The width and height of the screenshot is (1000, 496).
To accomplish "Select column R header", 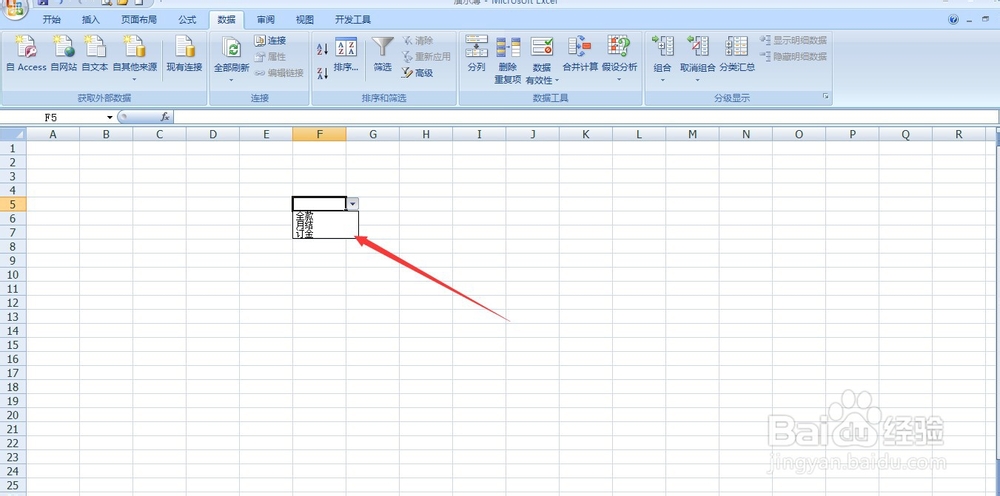I will pyautogui.click(x=959, y=135).
